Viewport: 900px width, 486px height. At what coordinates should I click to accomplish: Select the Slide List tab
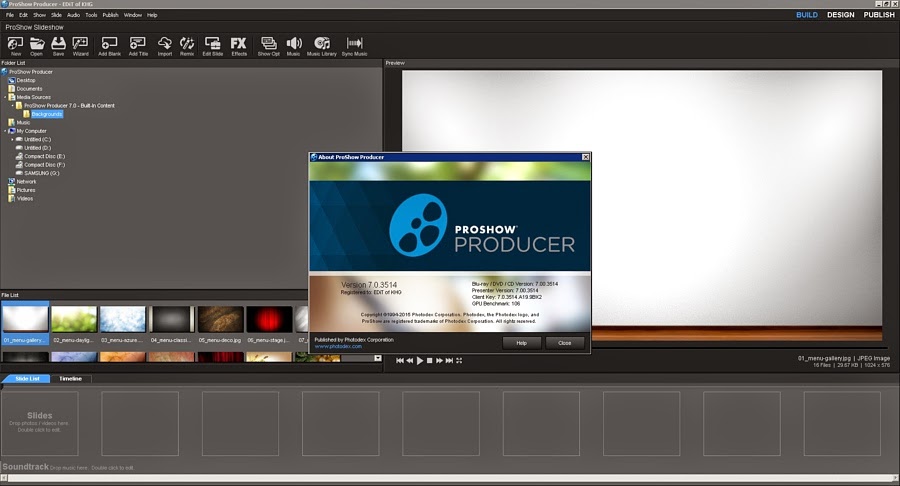27,379
